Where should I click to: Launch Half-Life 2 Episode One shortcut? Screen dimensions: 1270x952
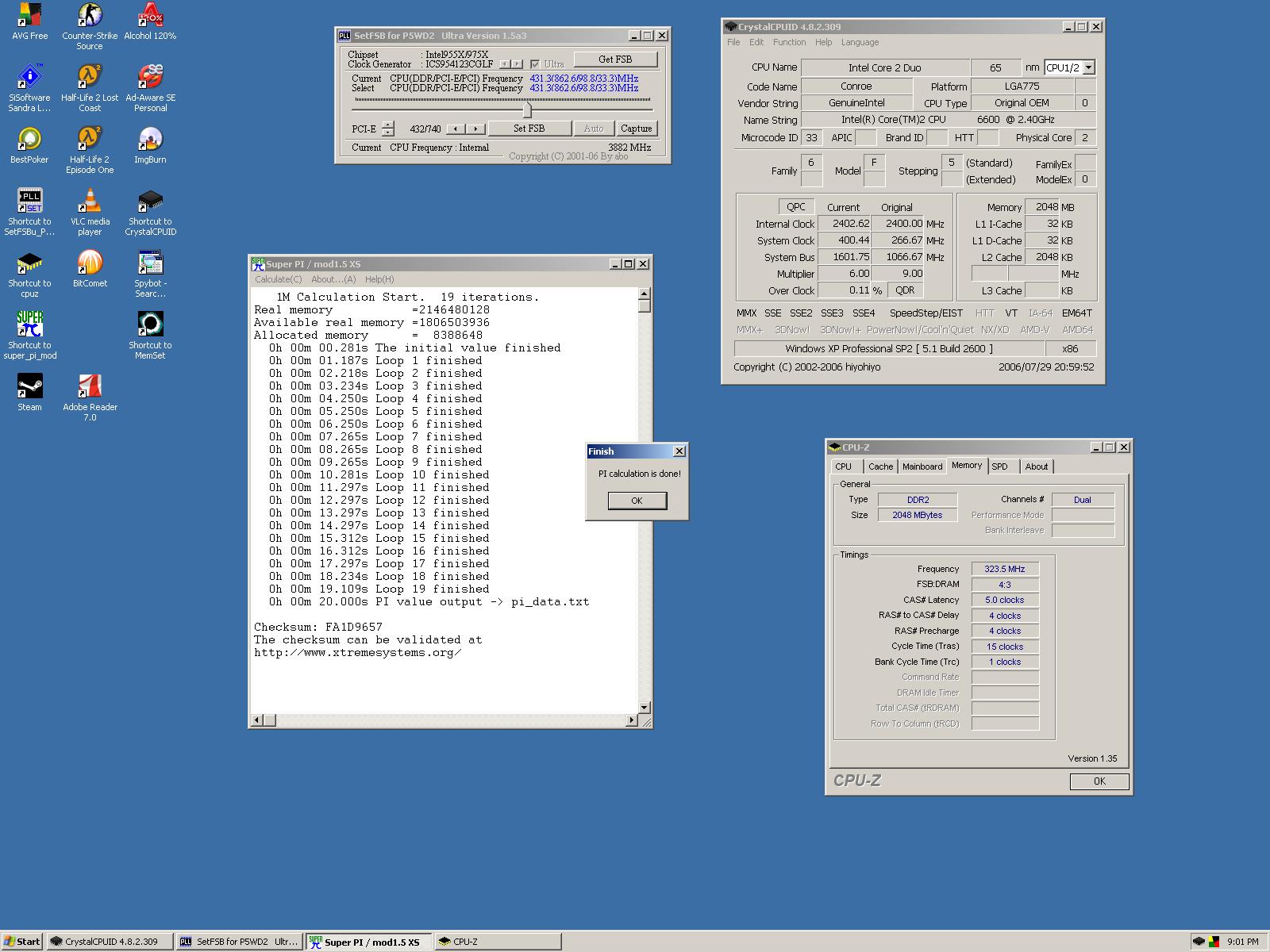[90, 150]
